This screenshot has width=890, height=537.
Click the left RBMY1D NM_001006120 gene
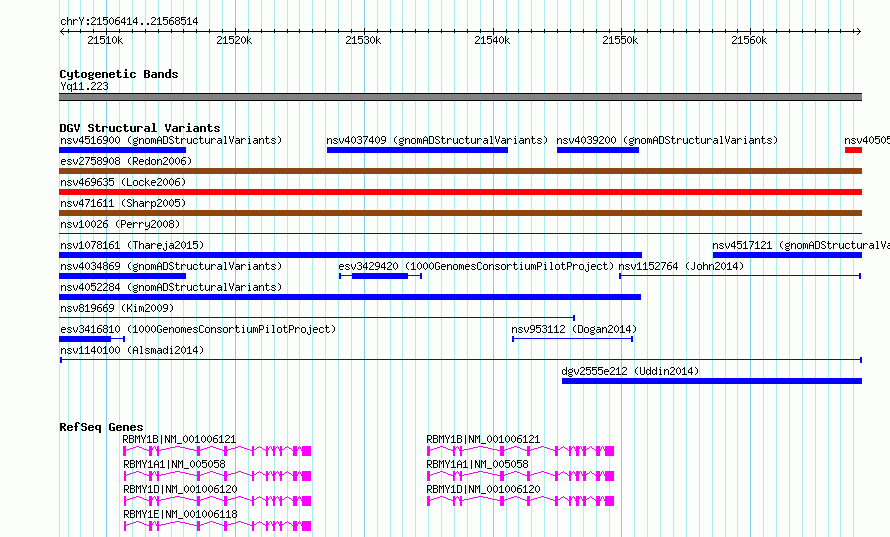(x=217, y=501)
